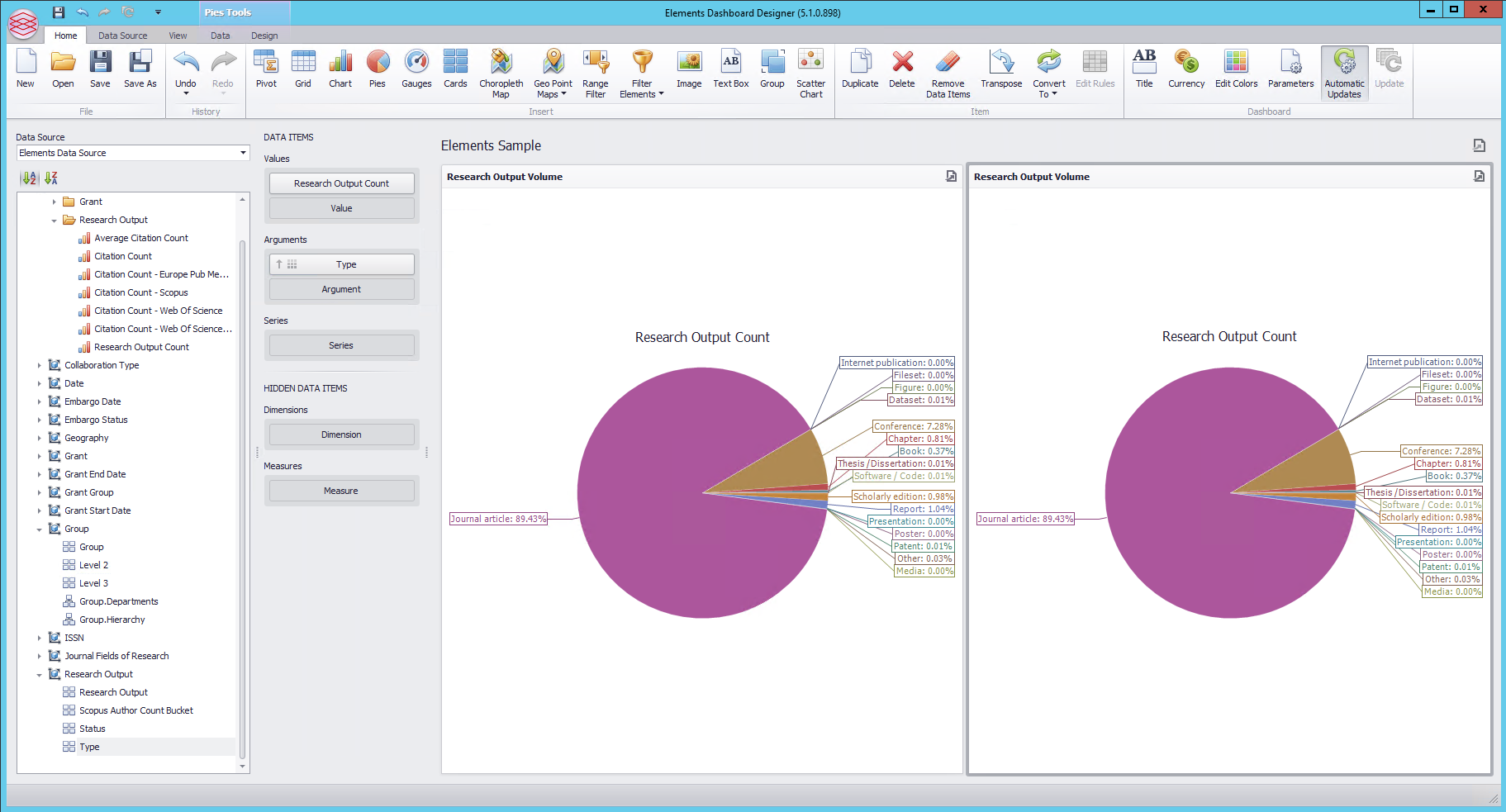Click the empty Series placeholder button
Screen dimensions: 1506x812
[341, 345]
